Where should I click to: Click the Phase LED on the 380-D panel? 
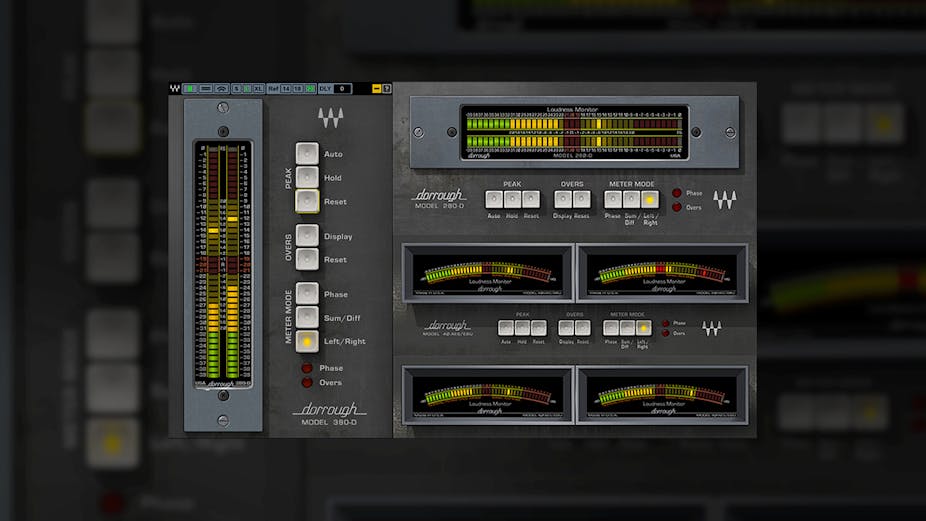point(306,368)
